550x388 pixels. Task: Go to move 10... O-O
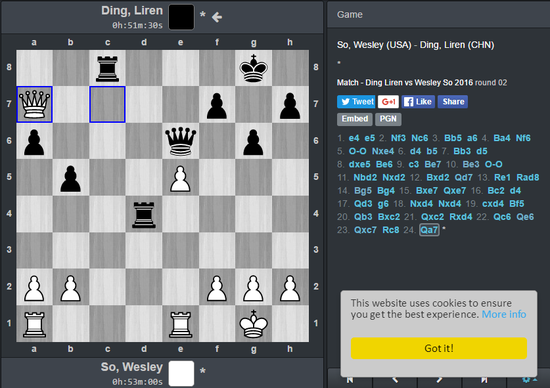[x=493, y=164]
